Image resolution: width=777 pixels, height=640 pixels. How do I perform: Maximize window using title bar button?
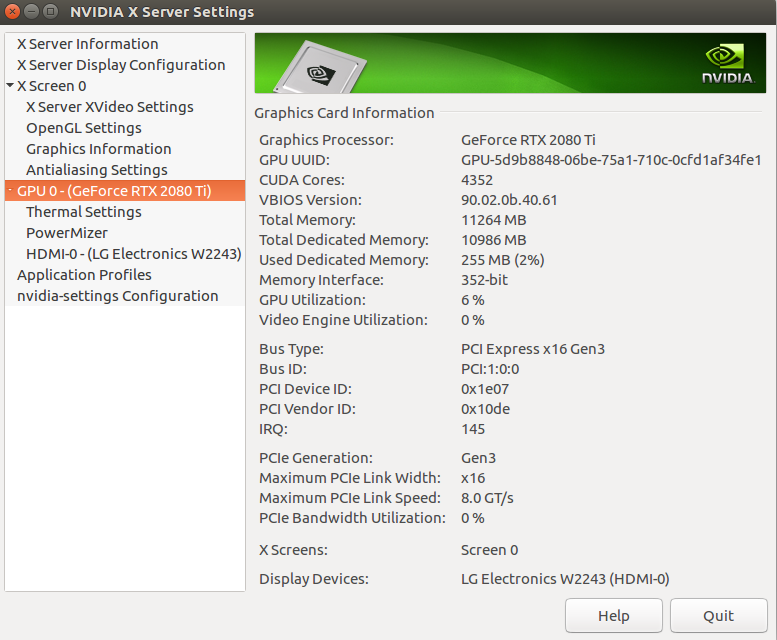[51, 11]
